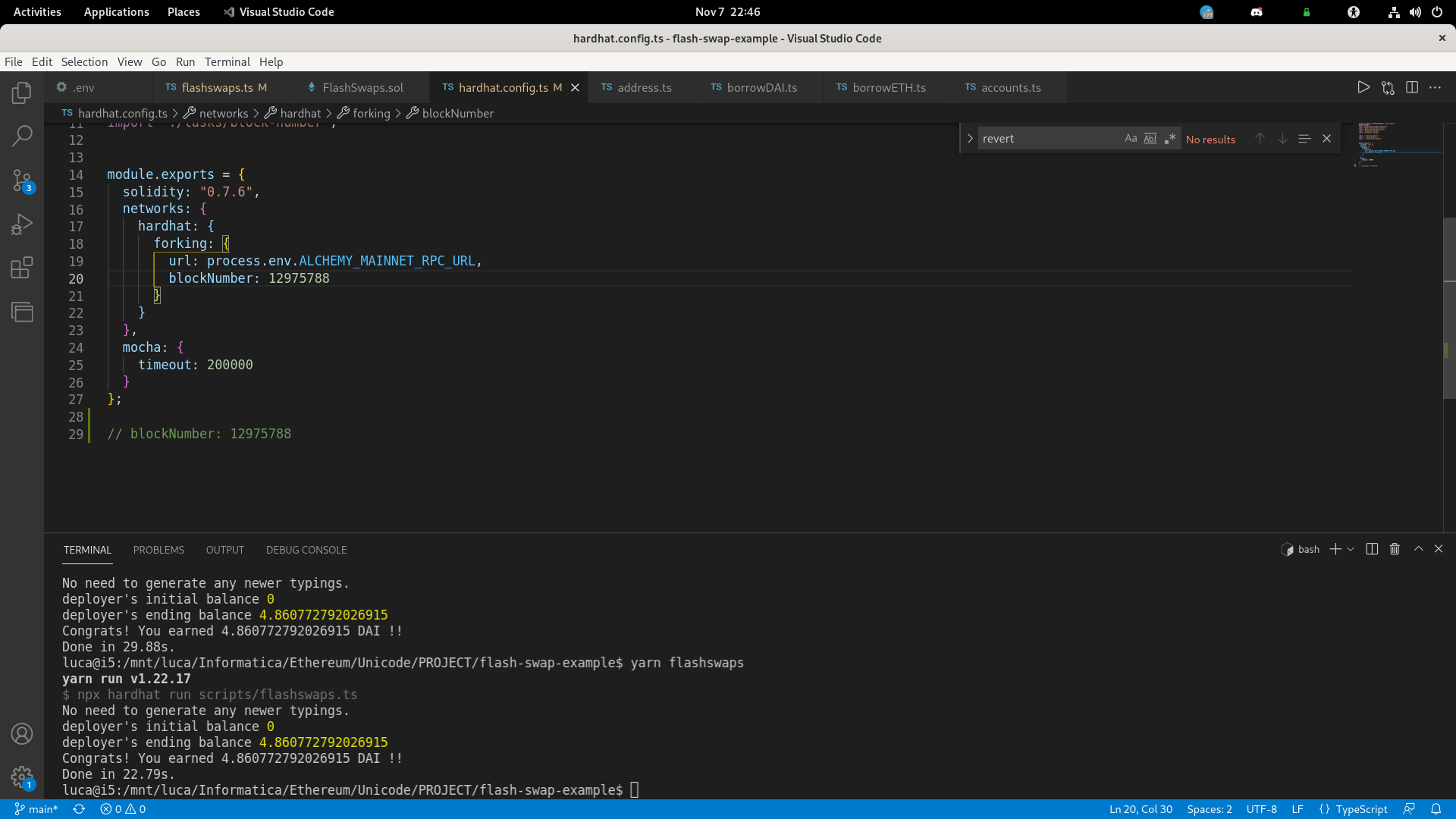Screen dimensions: 1456x819
Task: Close the find widget
Action: pyautogui.click(x=1327, y=139)
